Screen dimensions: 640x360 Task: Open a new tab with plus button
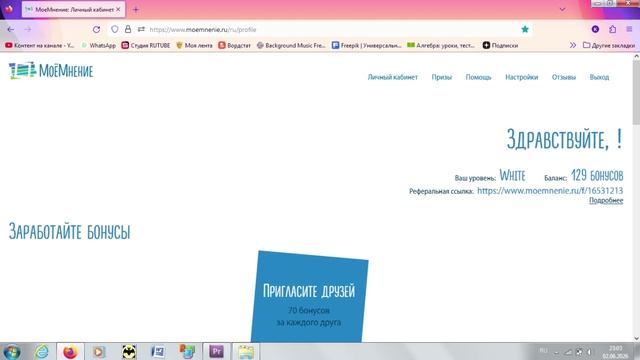click(136, 9)
